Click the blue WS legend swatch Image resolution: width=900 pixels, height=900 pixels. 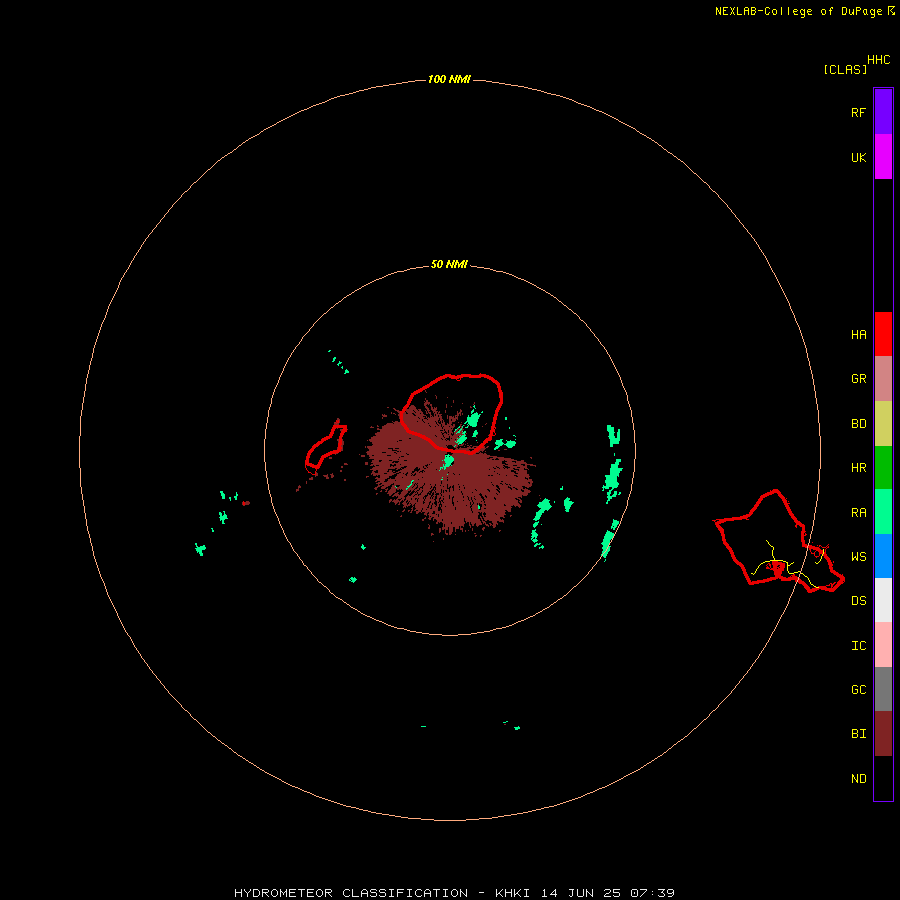883,556
